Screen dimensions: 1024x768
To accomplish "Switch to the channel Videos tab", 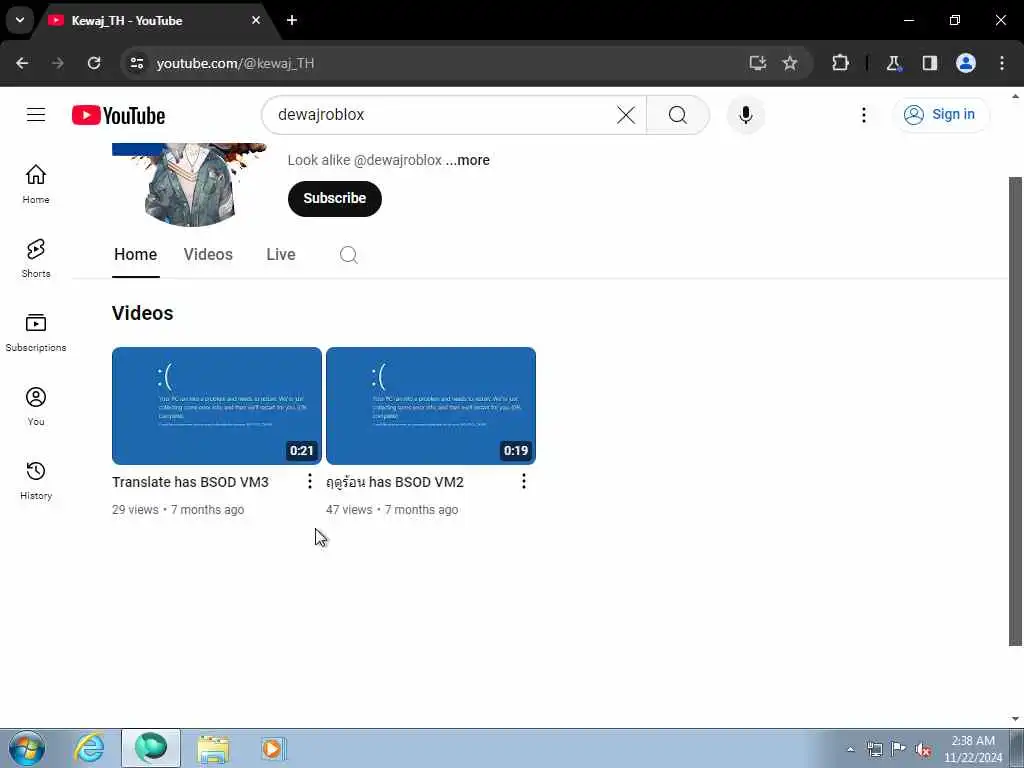I will click(x=208, y=254).
